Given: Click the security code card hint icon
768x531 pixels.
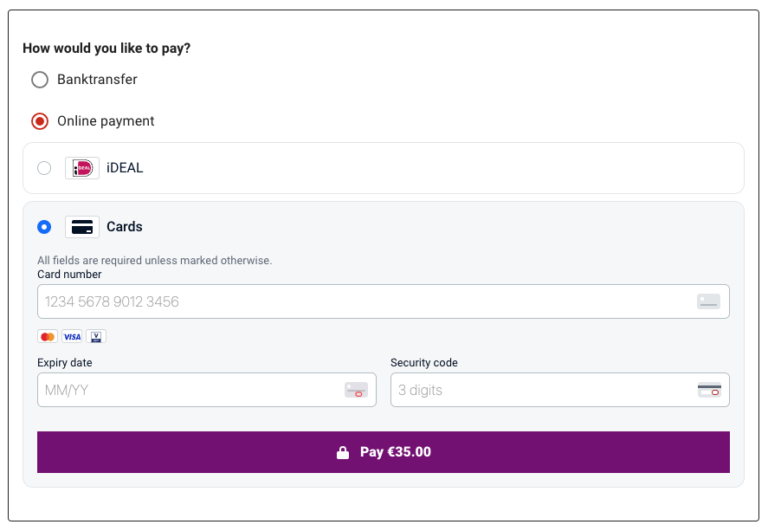Looking at the screenshot, I should tap(709, 390).
